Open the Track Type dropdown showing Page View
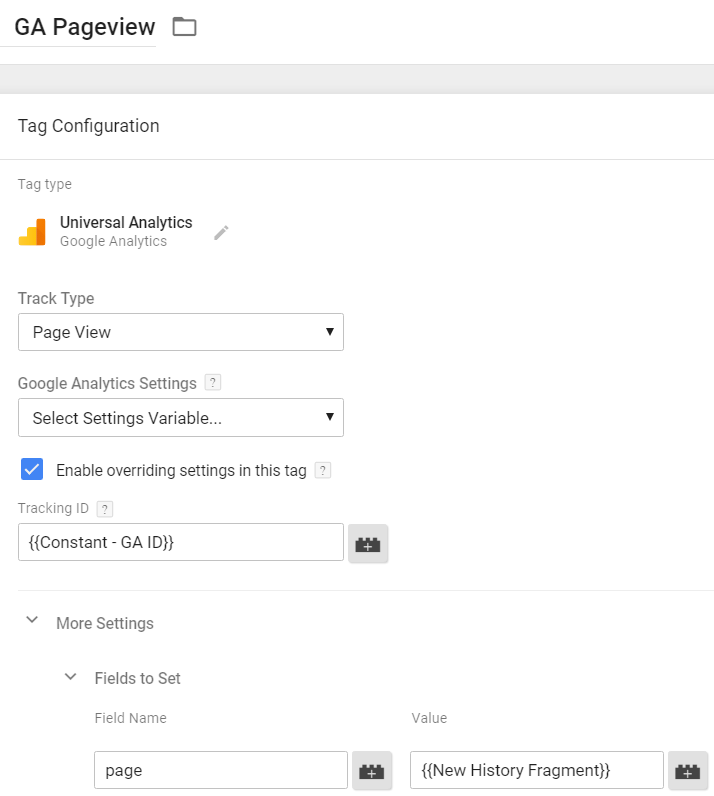The height and width of the screenshot is (796, 714). tap(181, 332)
